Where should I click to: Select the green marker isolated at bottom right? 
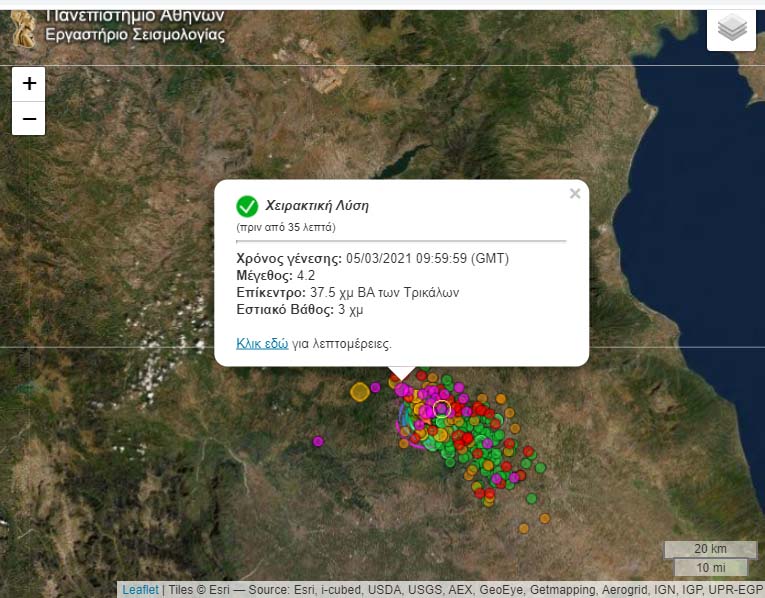click(x=531, y=498)
